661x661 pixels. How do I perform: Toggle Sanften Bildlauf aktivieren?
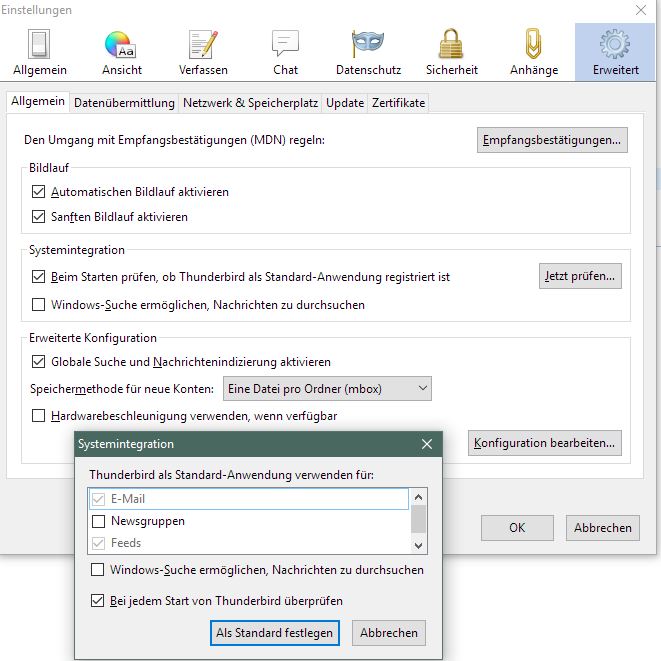[38, 217]
